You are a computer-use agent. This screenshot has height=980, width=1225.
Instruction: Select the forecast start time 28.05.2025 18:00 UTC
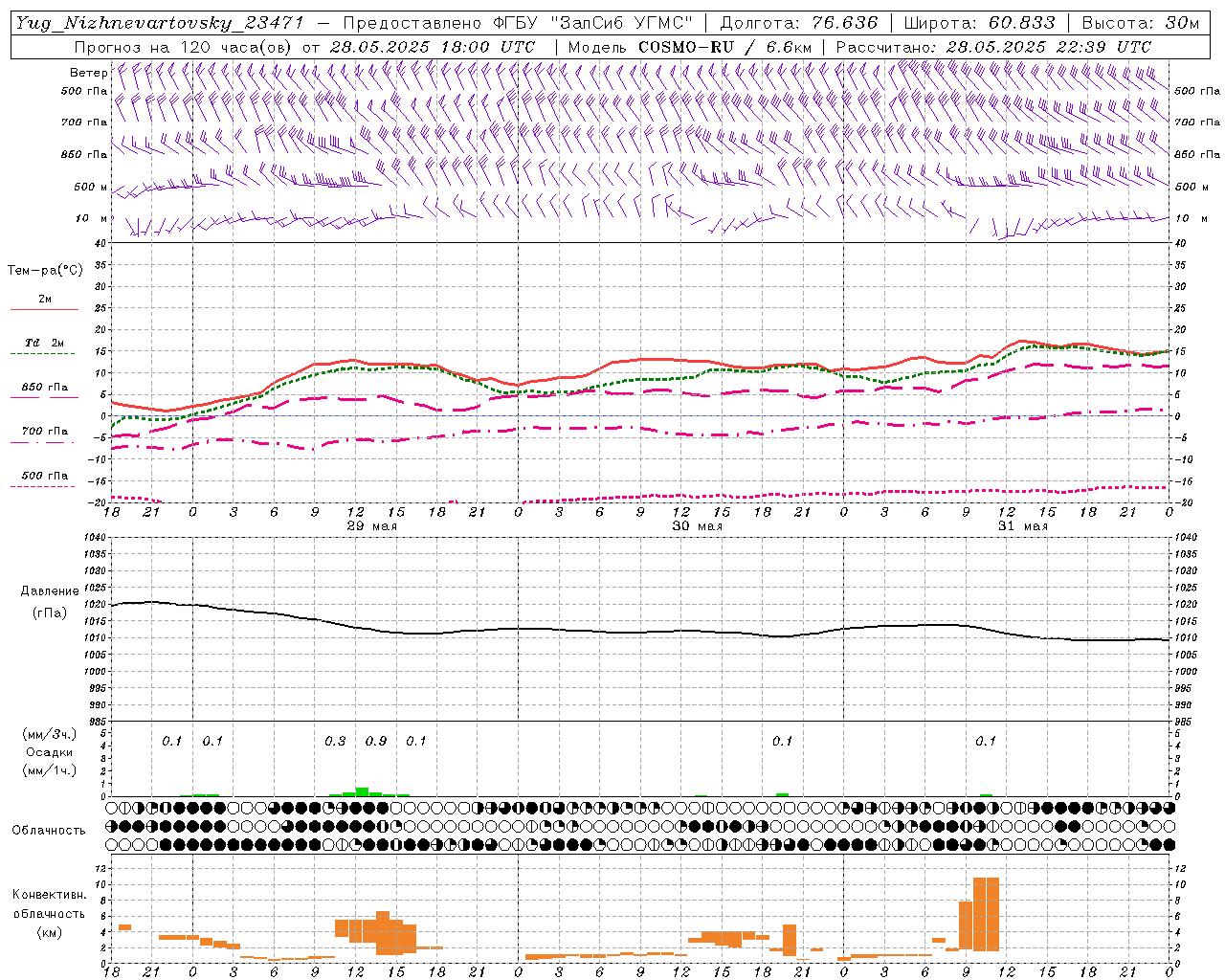pos(432,47)
